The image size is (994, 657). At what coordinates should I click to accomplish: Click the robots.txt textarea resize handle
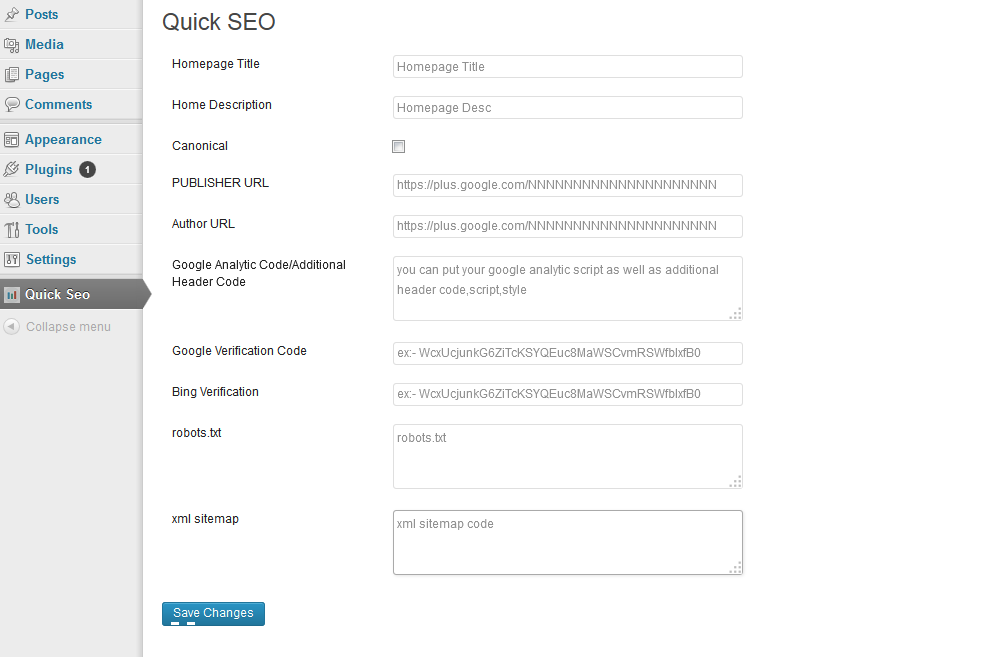(735, 482)
